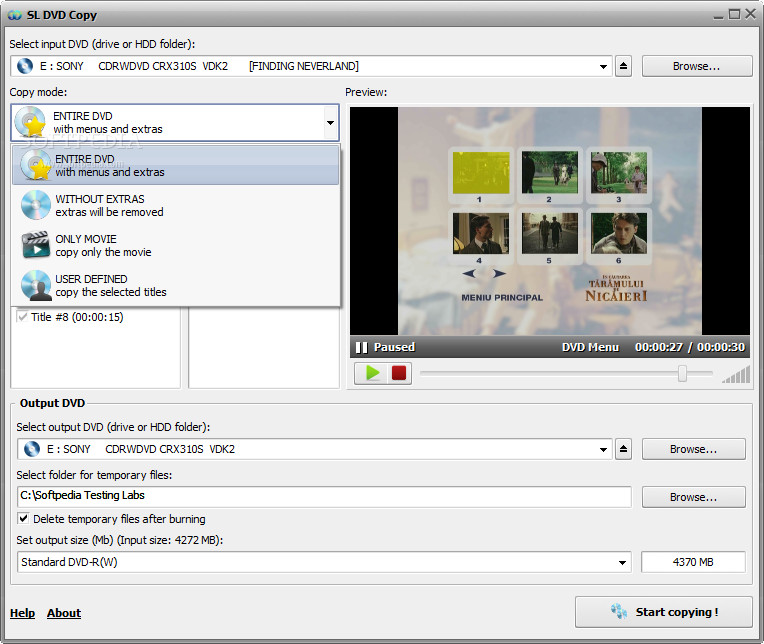Click the red Stop button
Viewport: 764px width, 644px height.
coord(399,373)
